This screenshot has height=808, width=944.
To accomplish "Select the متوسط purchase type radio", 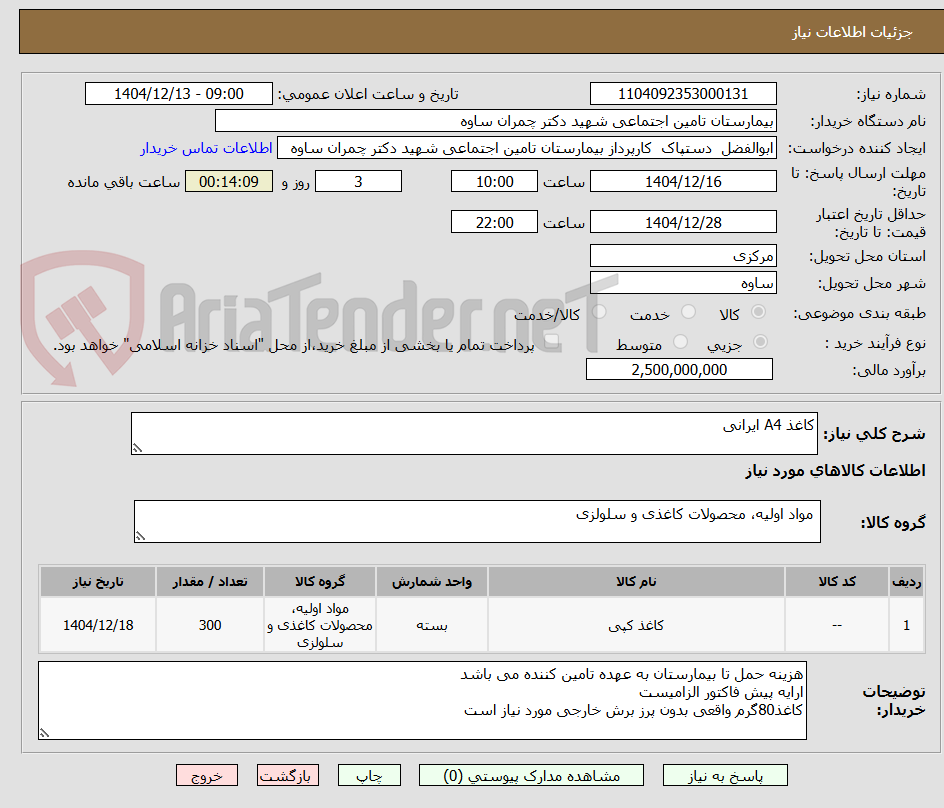I will click(680, 342).
